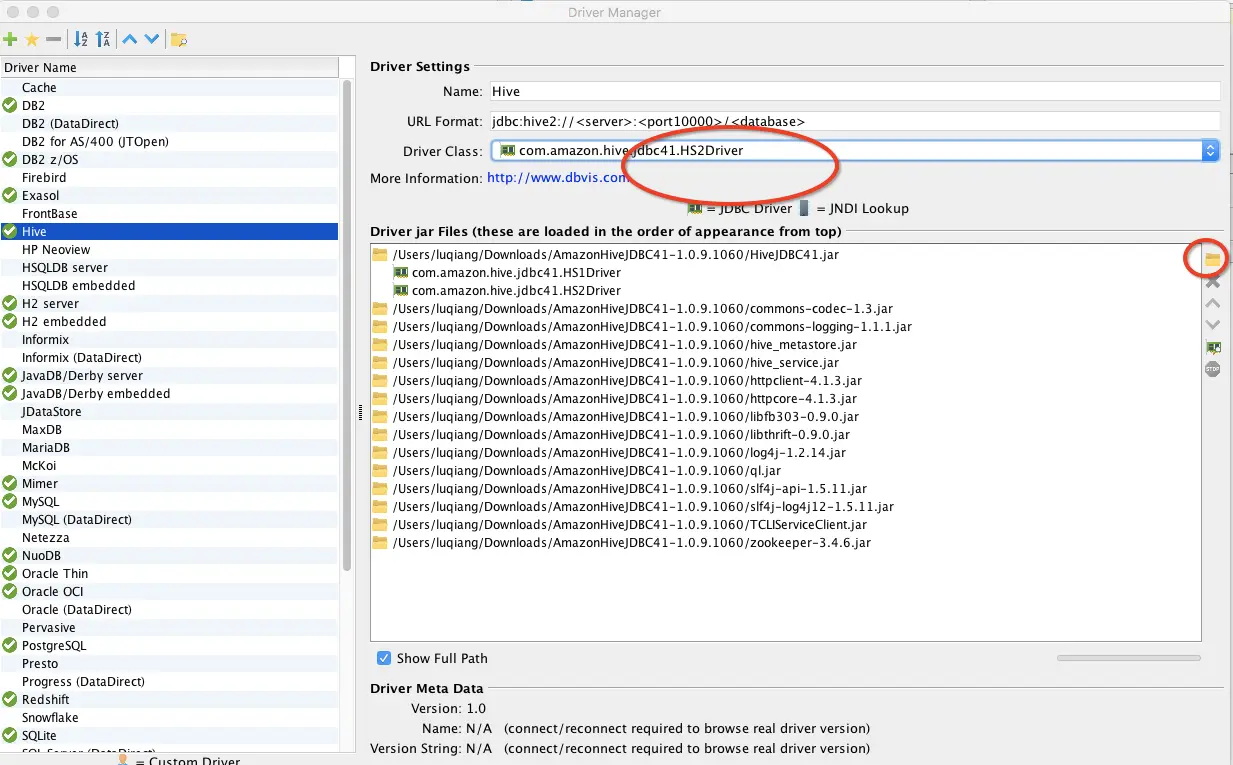
Task: Click the Driver Name column header
Action: (x=170, y=67)
